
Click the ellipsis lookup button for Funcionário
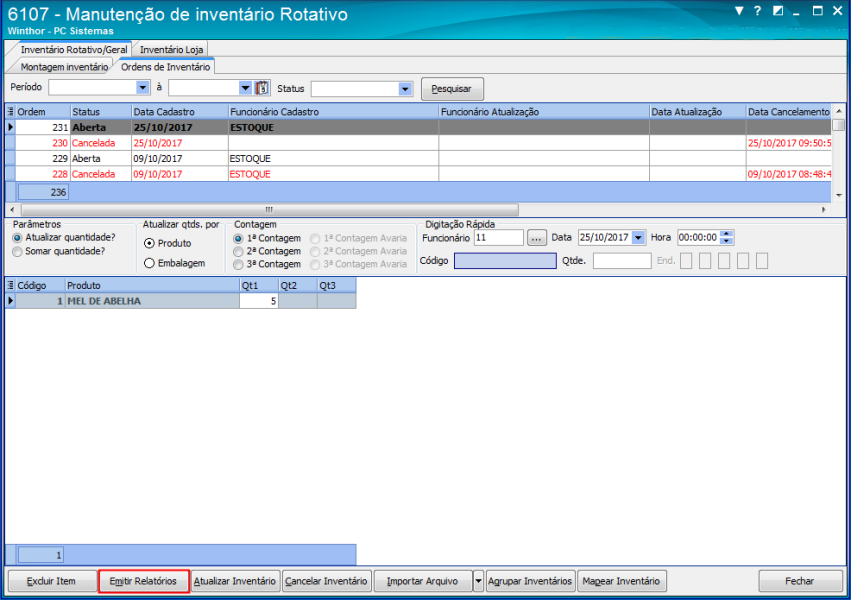536,238
